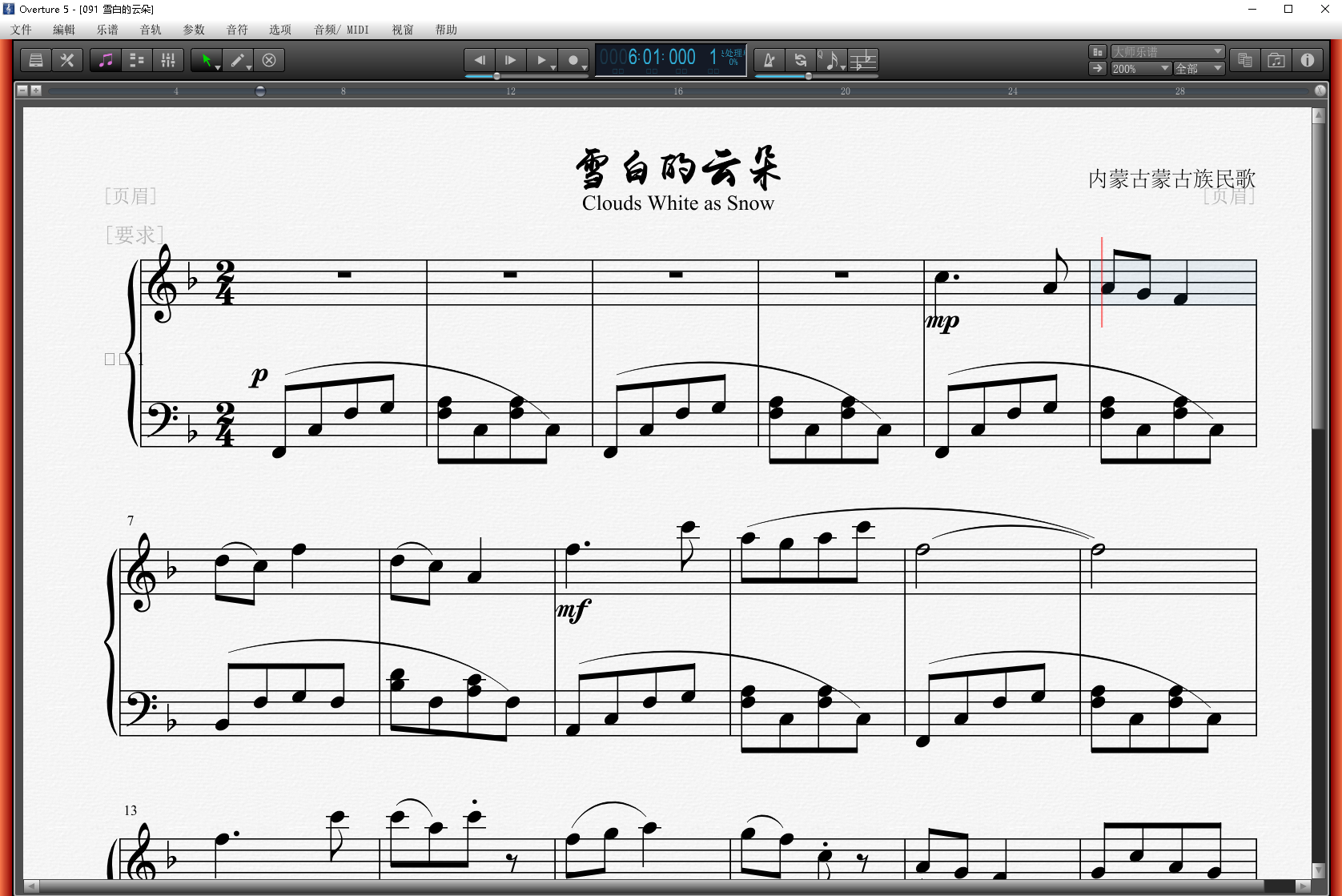Click the score title 雪白的云朵
This screenshot has height=896, width=1342.
click(x=677, y=168)
